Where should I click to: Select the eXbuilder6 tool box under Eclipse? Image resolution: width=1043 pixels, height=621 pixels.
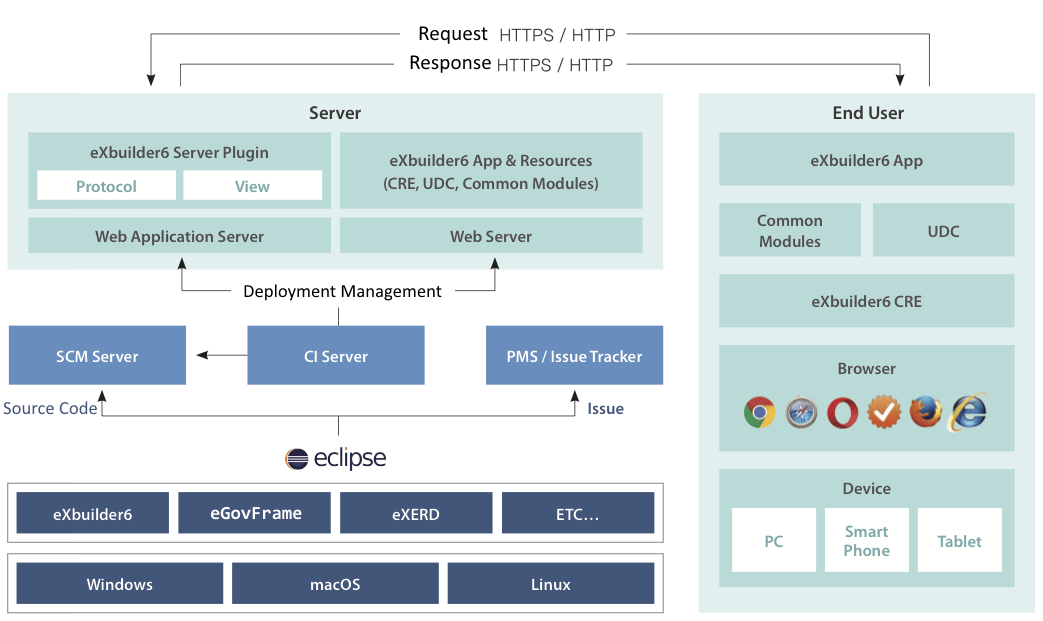pyautogui.click(x=92, y=514)
